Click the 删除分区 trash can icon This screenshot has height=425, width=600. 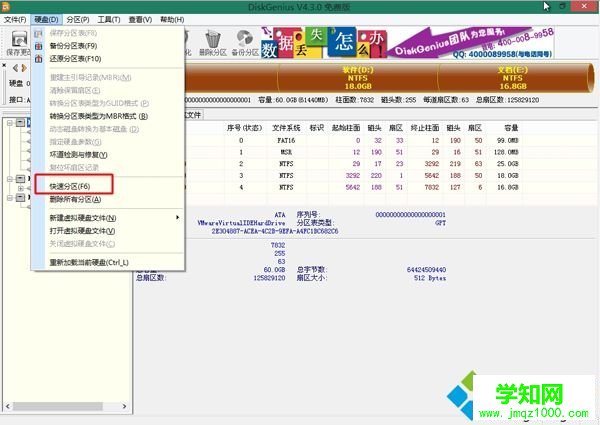[x=213, y=40]
